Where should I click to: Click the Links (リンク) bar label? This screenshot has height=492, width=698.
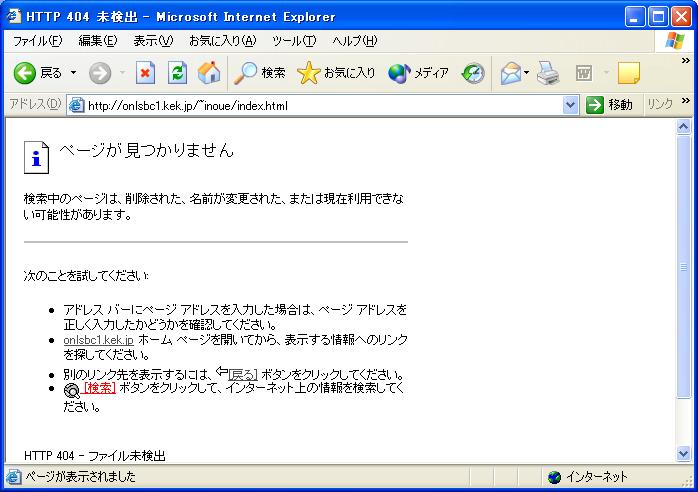[x=660, y=105]
